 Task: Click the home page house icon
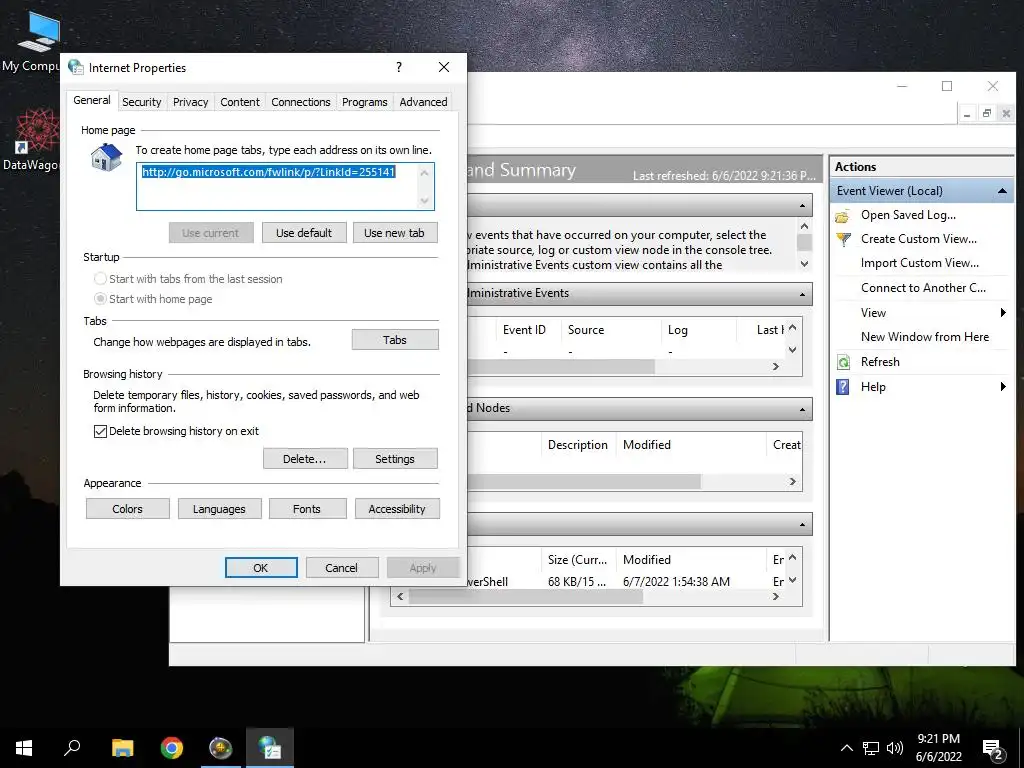(106, 157)
